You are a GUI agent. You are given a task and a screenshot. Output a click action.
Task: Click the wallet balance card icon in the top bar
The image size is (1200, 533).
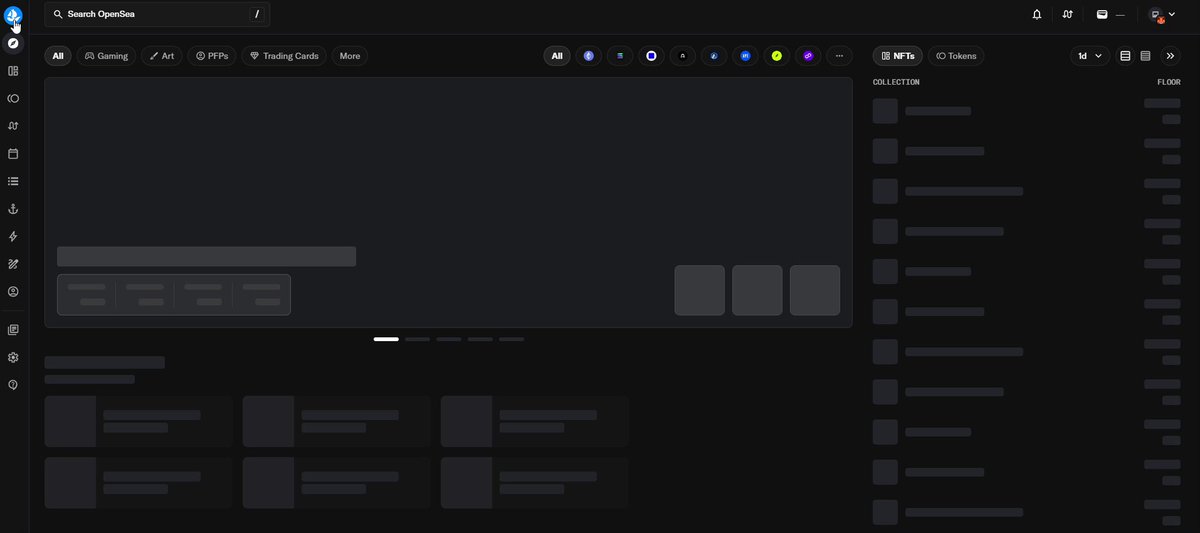coord(1102,15)
